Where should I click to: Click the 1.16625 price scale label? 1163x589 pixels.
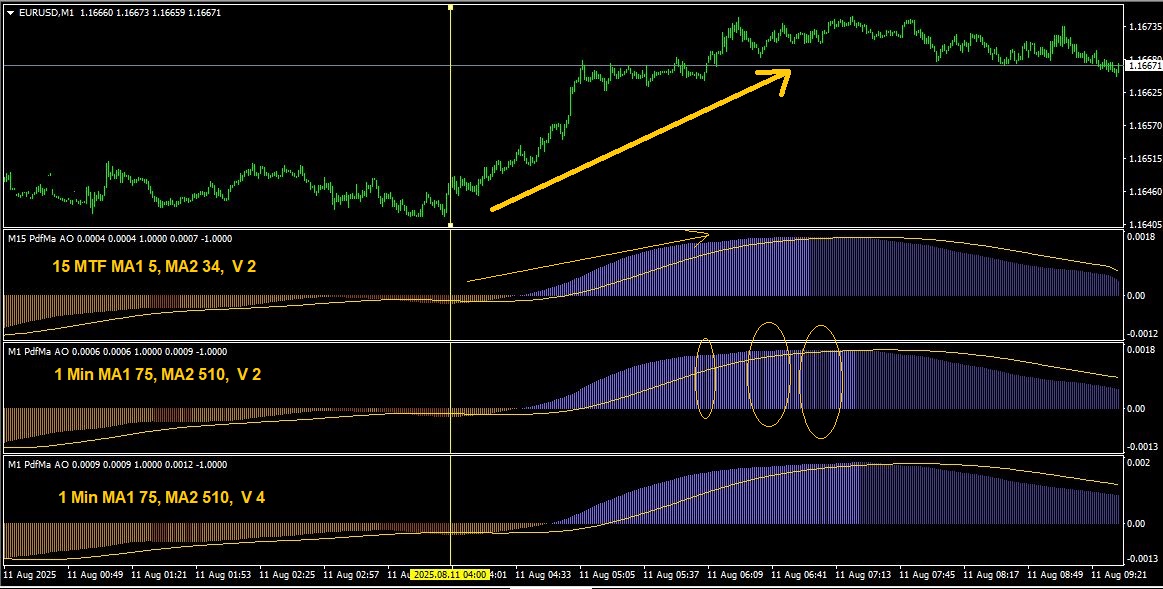(1145, 93)
